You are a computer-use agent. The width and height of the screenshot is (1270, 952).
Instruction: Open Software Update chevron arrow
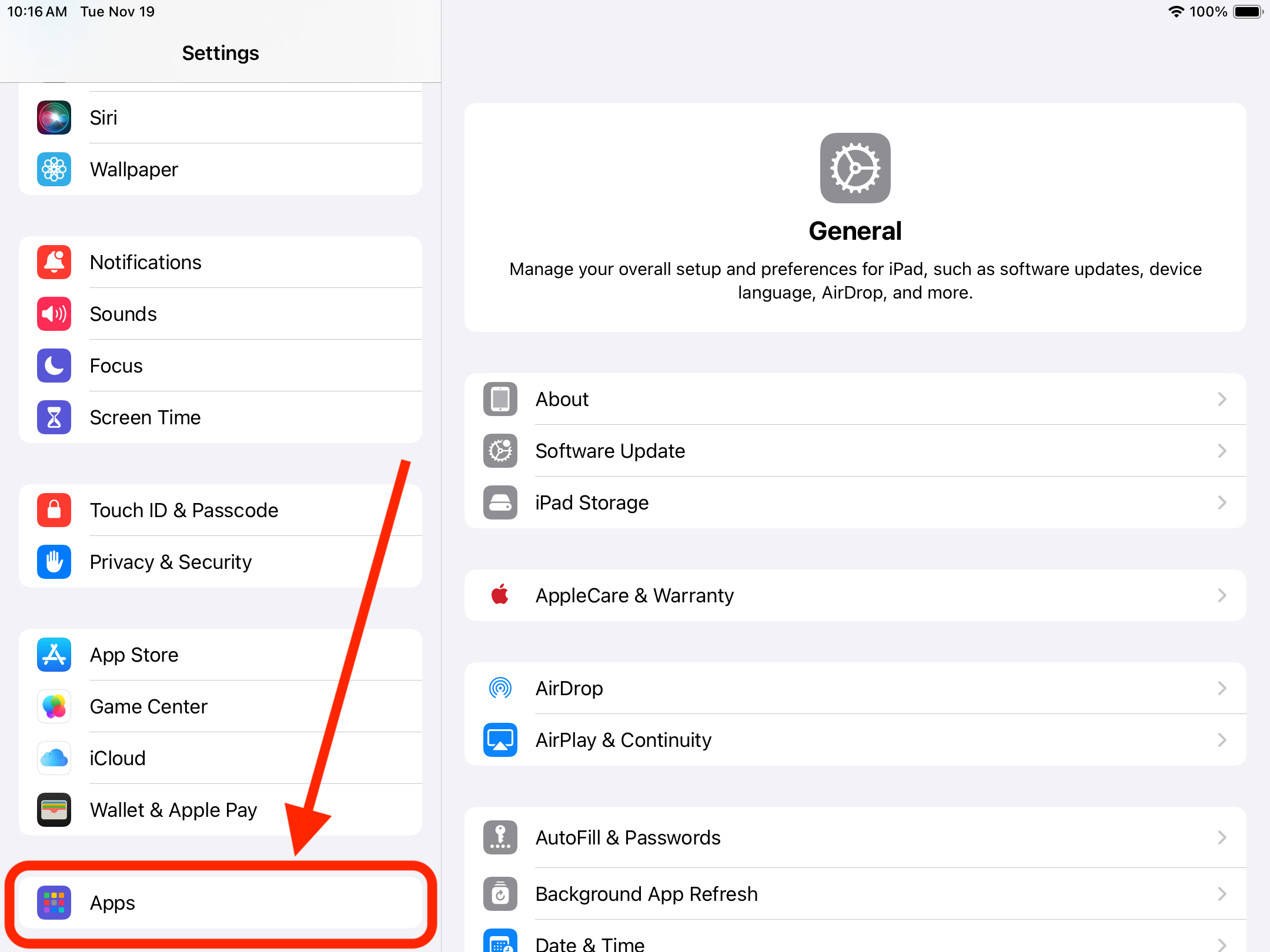[1222, 451]
